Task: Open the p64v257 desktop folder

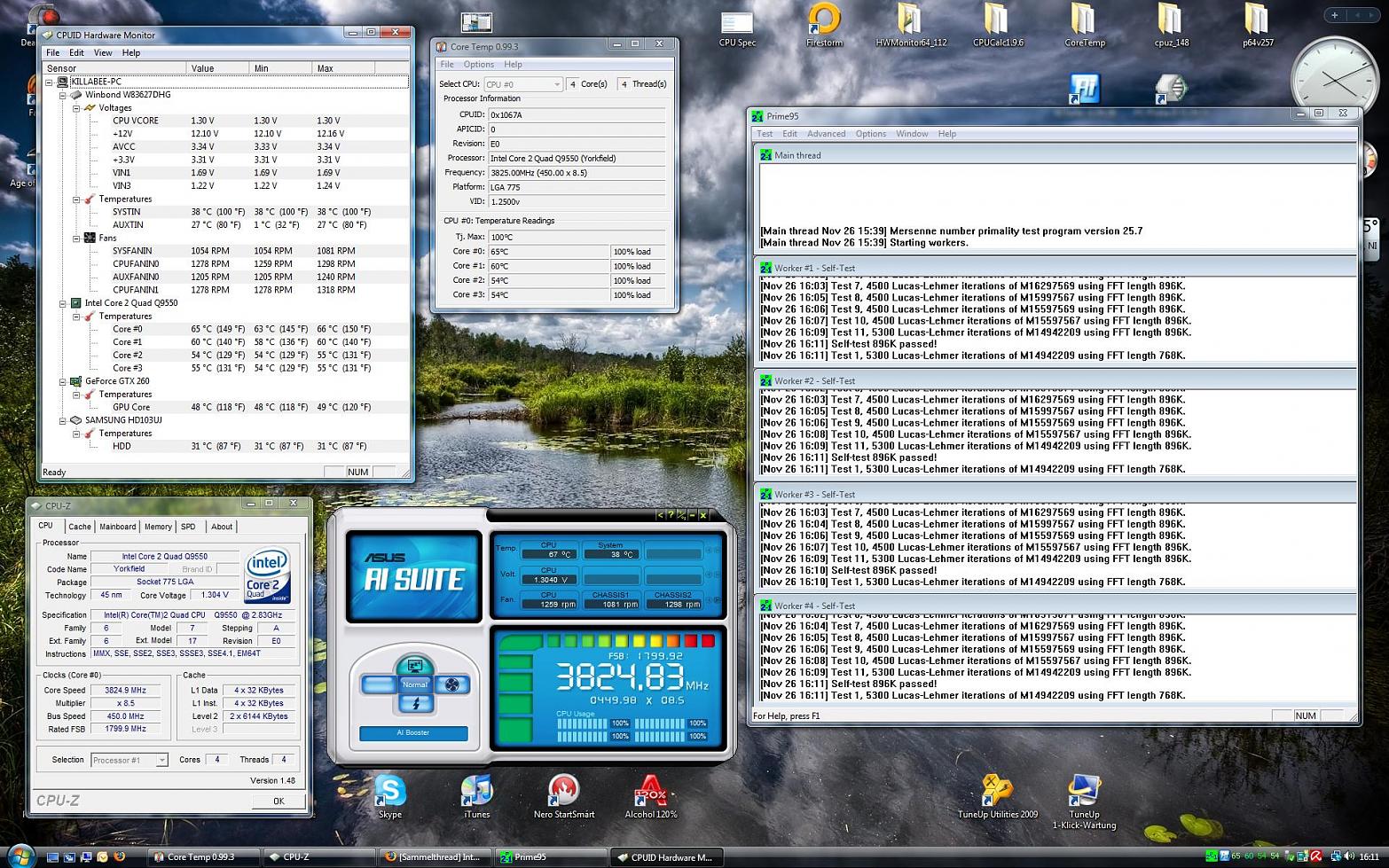Action: click(x=1258, y=26)
